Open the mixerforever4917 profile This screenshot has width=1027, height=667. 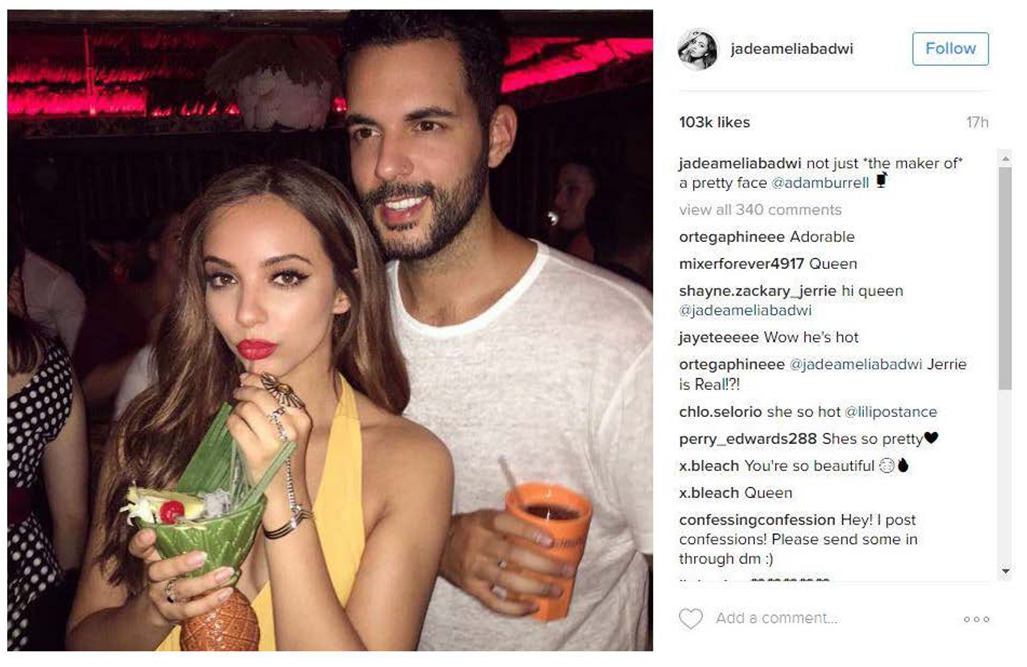[x=741, y=264]
